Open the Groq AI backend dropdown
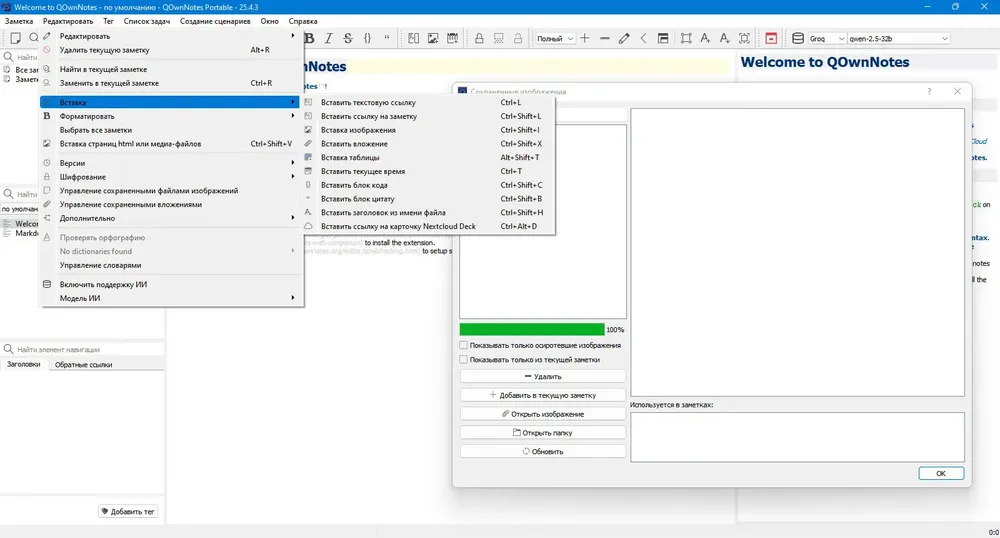 827,38
